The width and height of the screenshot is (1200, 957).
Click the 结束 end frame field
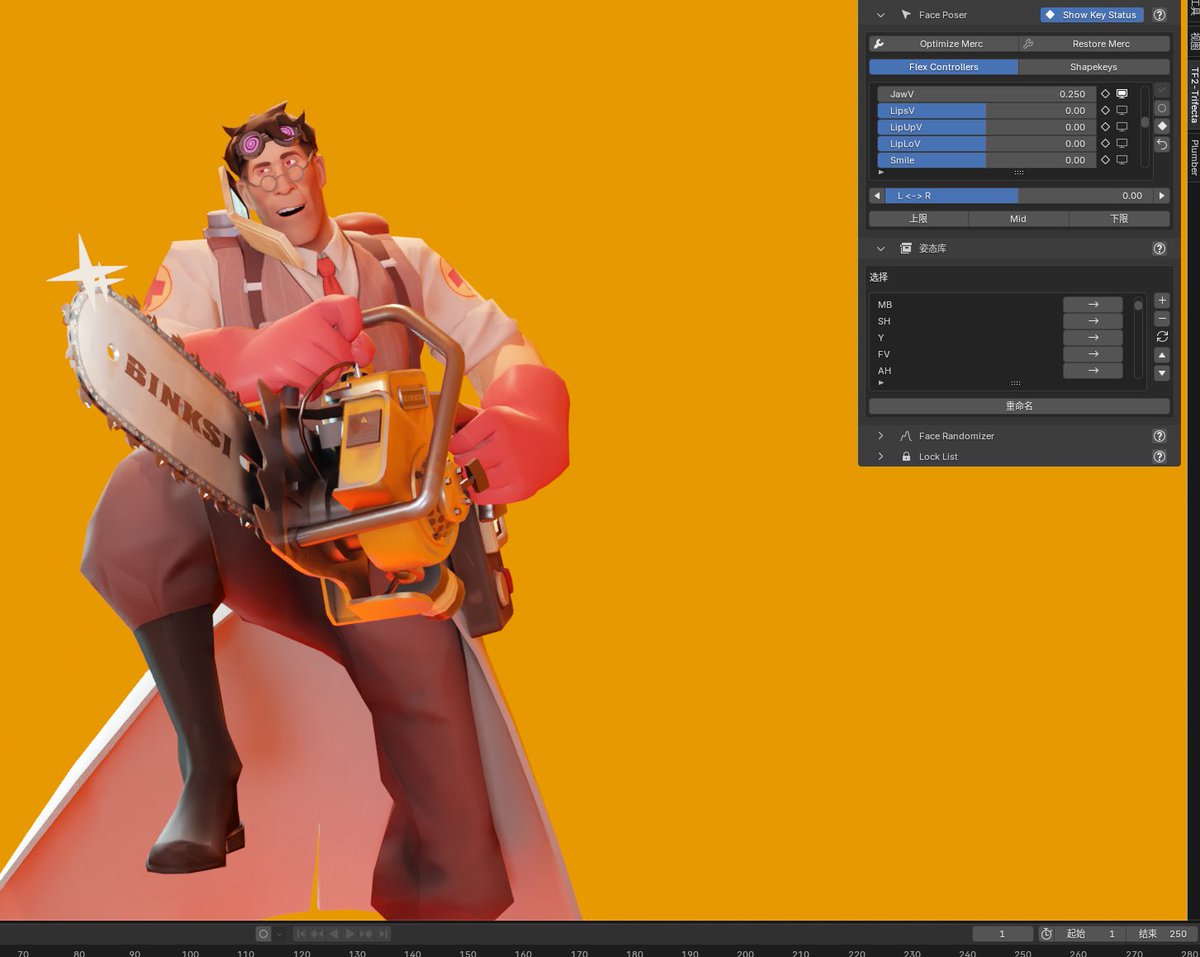1161,934
